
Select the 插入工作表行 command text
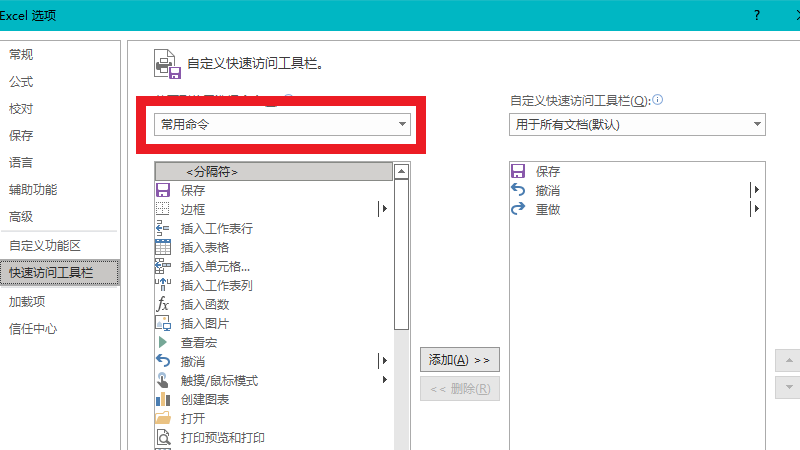click(x=216, y=229)
